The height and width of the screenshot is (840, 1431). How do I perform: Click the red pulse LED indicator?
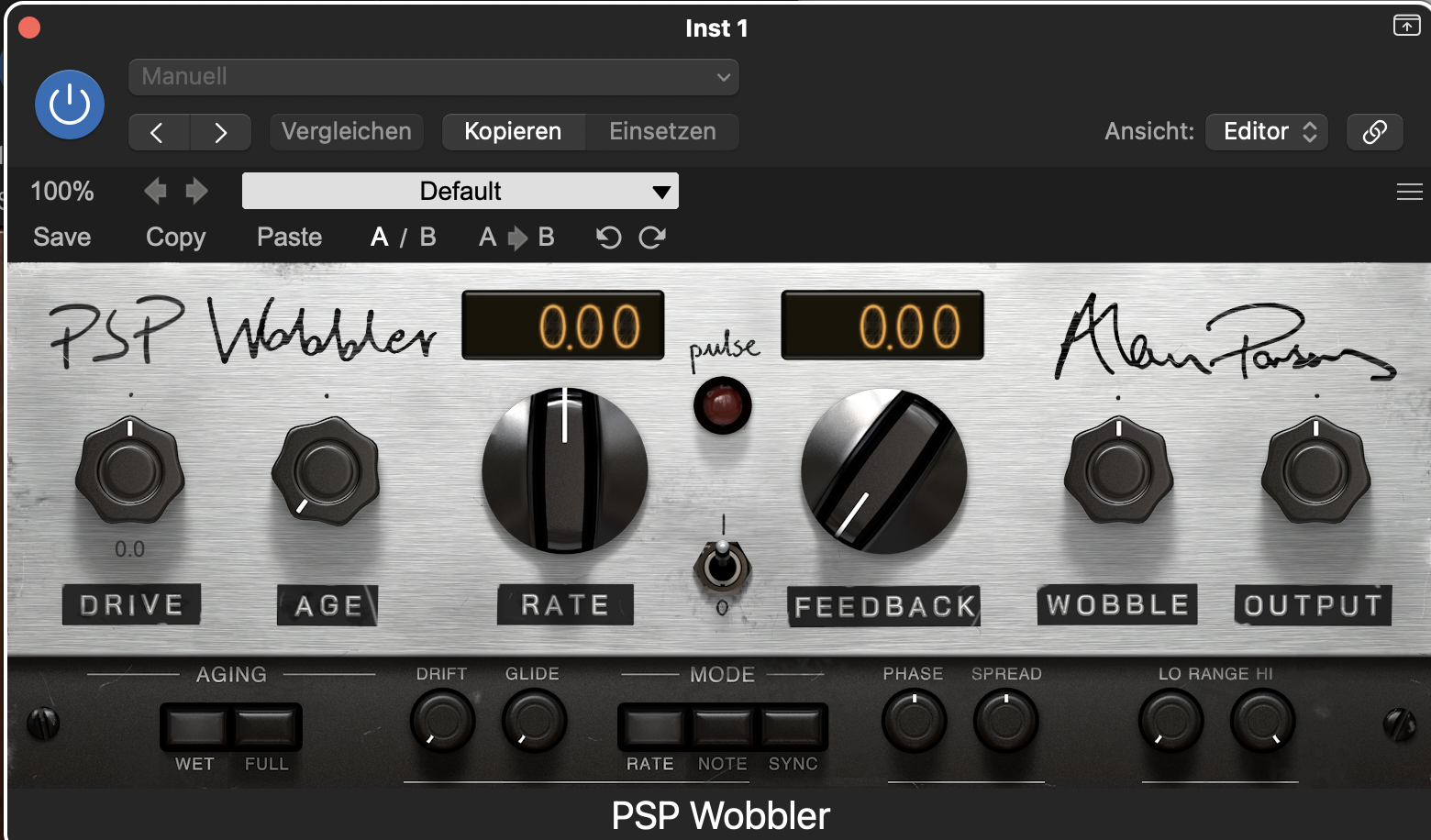pyautogui.click(x=723, y=405)
